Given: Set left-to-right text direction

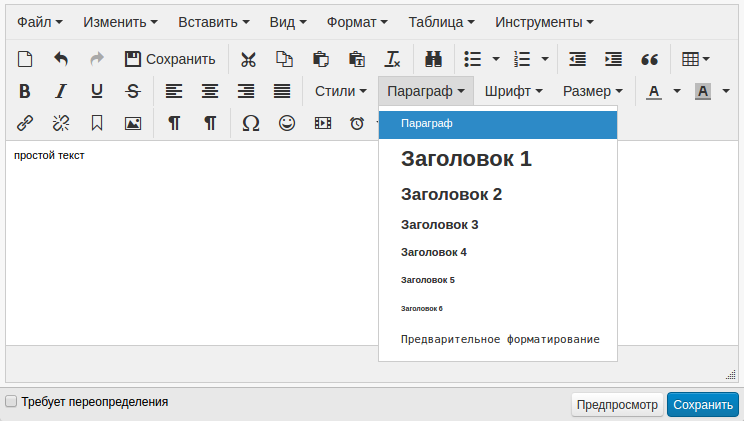Looking at the screenshot, I should point(174,123).
